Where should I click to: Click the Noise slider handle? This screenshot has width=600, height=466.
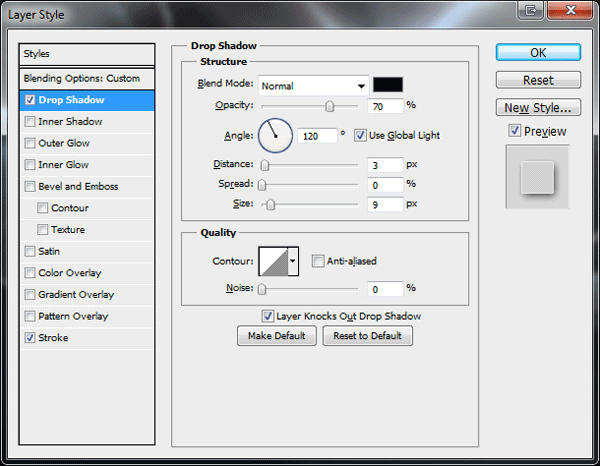tap(262, 289)
